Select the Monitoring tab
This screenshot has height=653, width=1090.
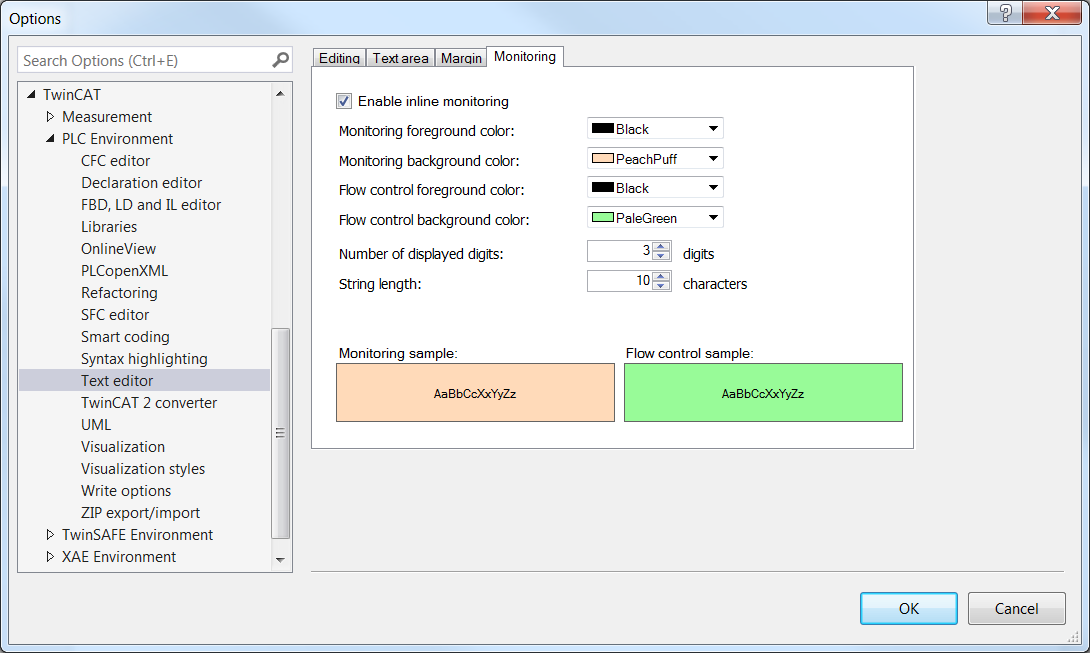coord(525,56)
